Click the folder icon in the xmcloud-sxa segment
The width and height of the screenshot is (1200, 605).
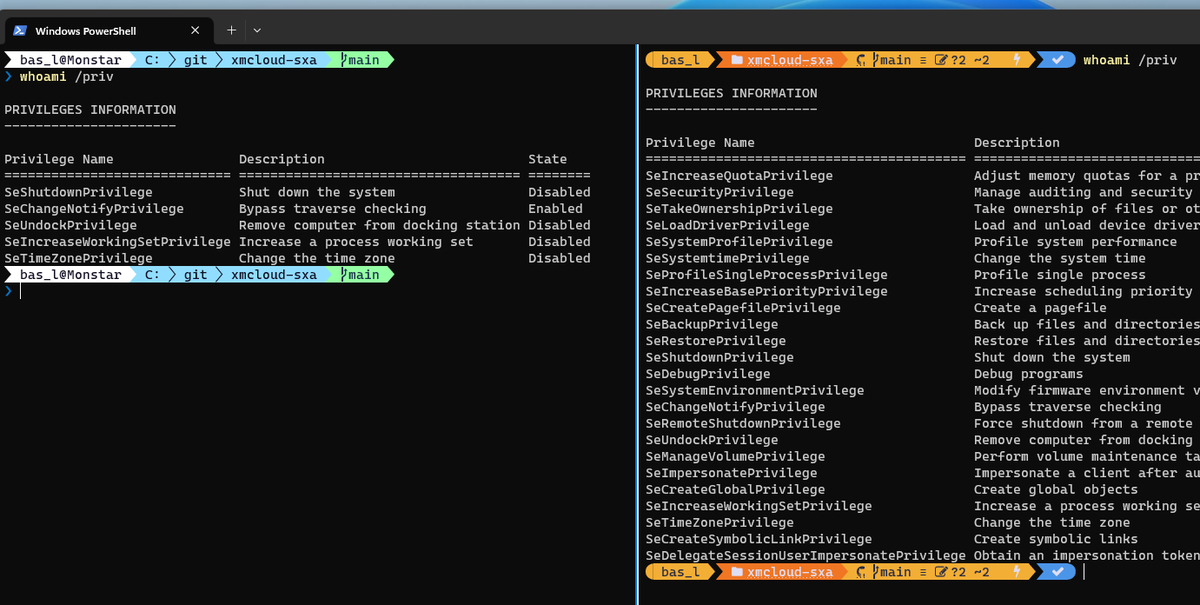point(736,59)
